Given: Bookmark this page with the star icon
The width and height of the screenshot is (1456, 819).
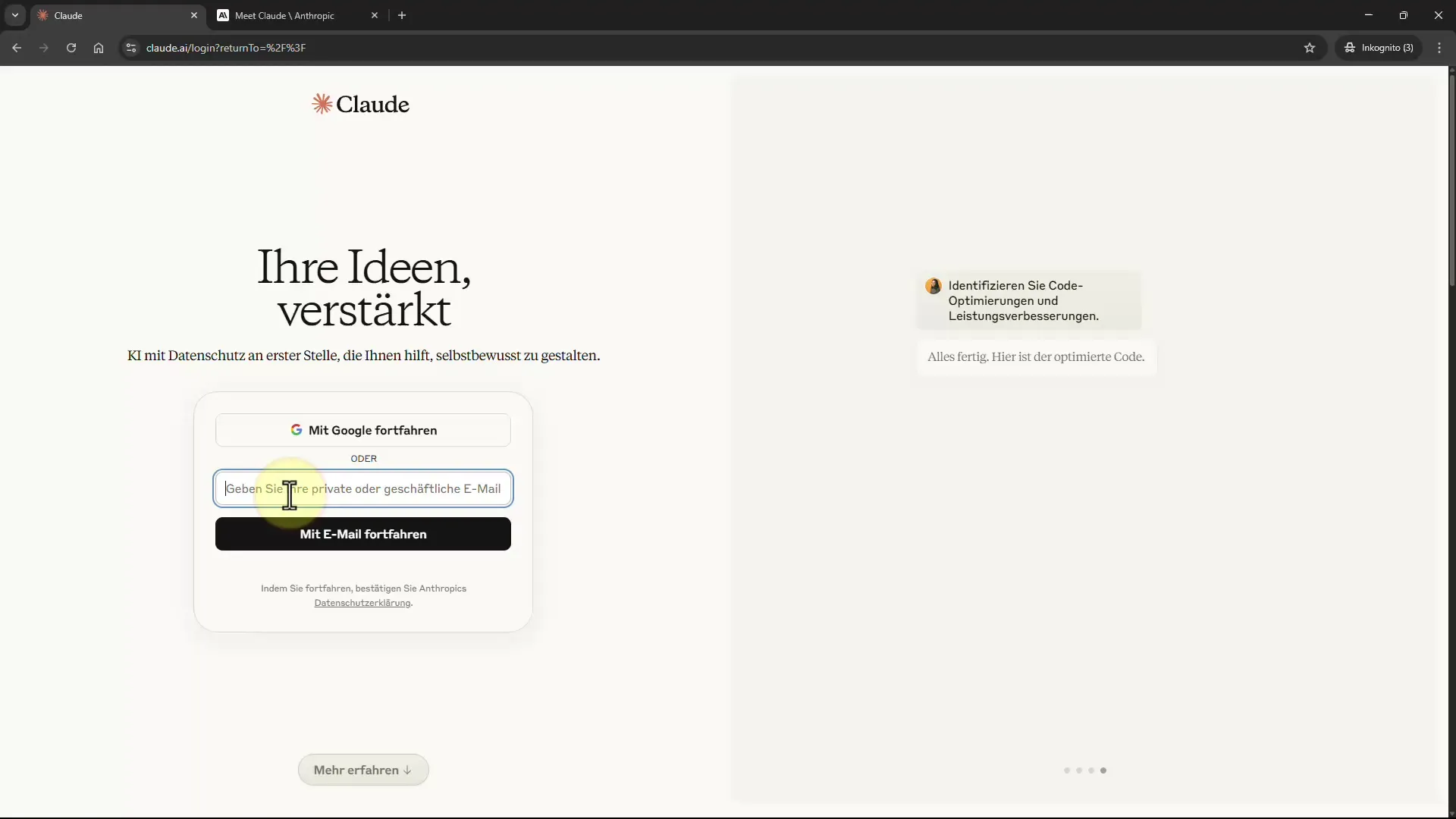Looking at the screenshot, I should 1310,48.
